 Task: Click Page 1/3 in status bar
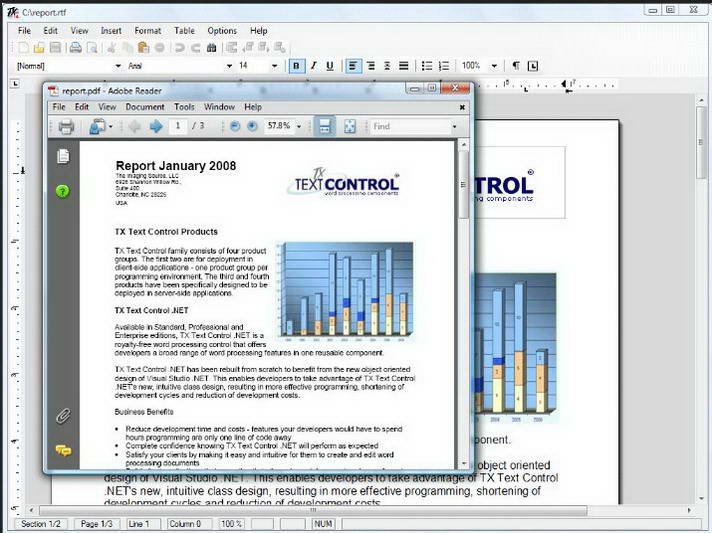tap(96, 524)
